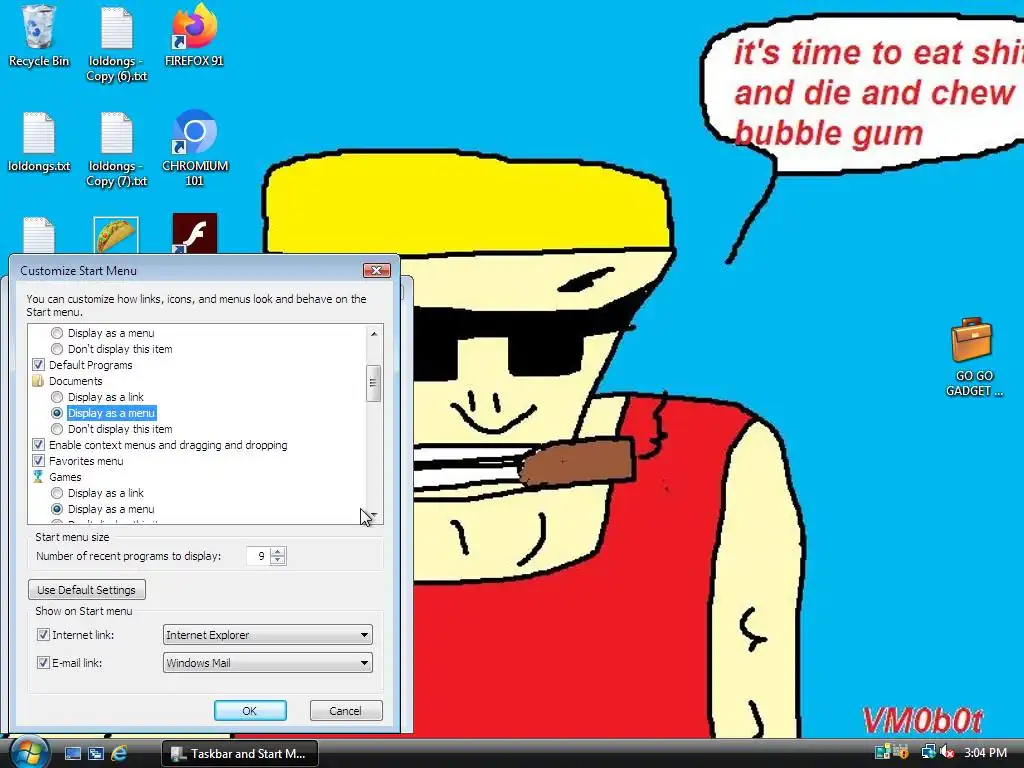
Task: Click the 'Games' label in the list
Action: pos(65,477)
